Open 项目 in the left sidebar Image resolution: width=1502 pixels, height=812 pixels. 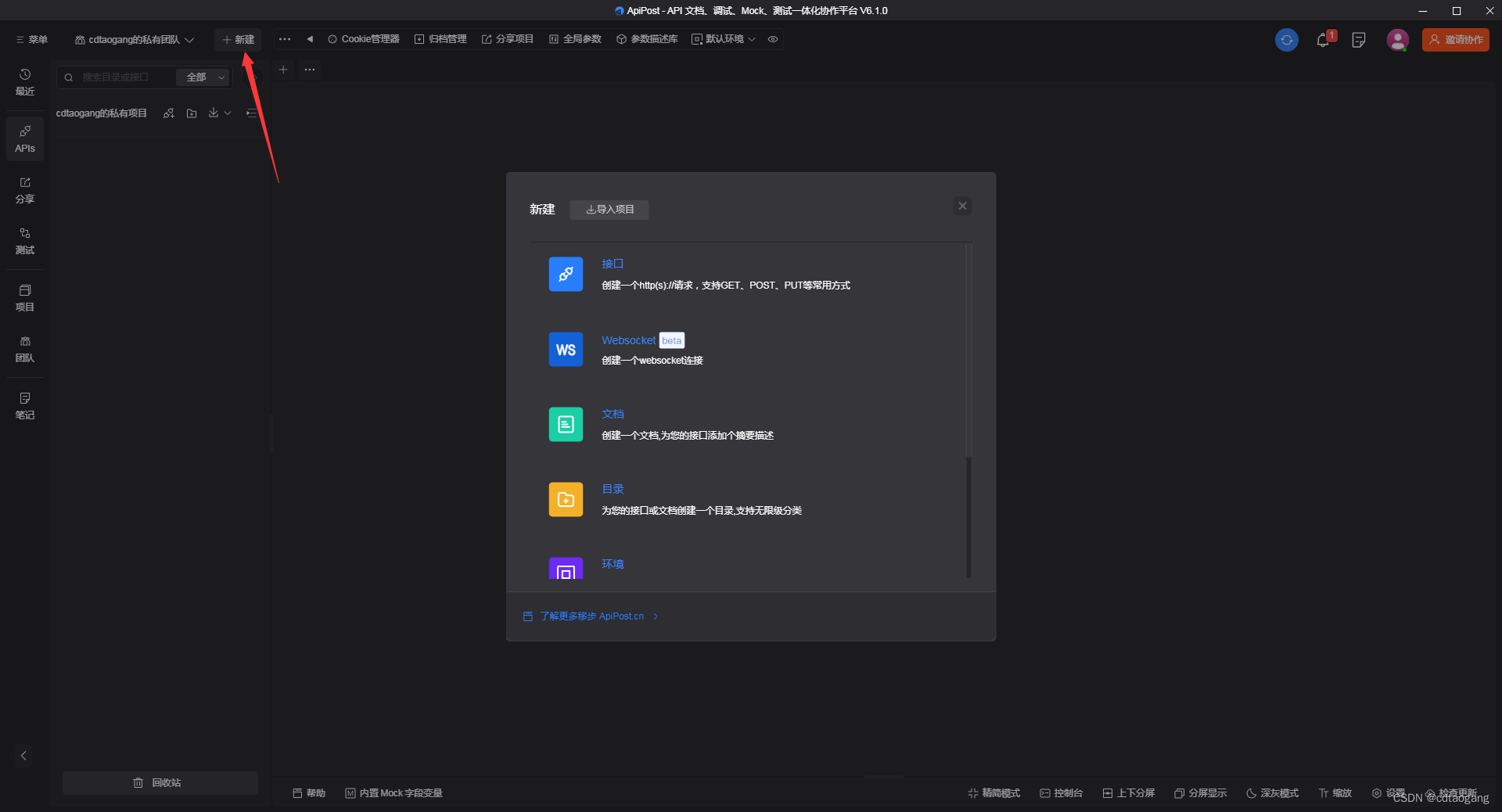(25, 298)
